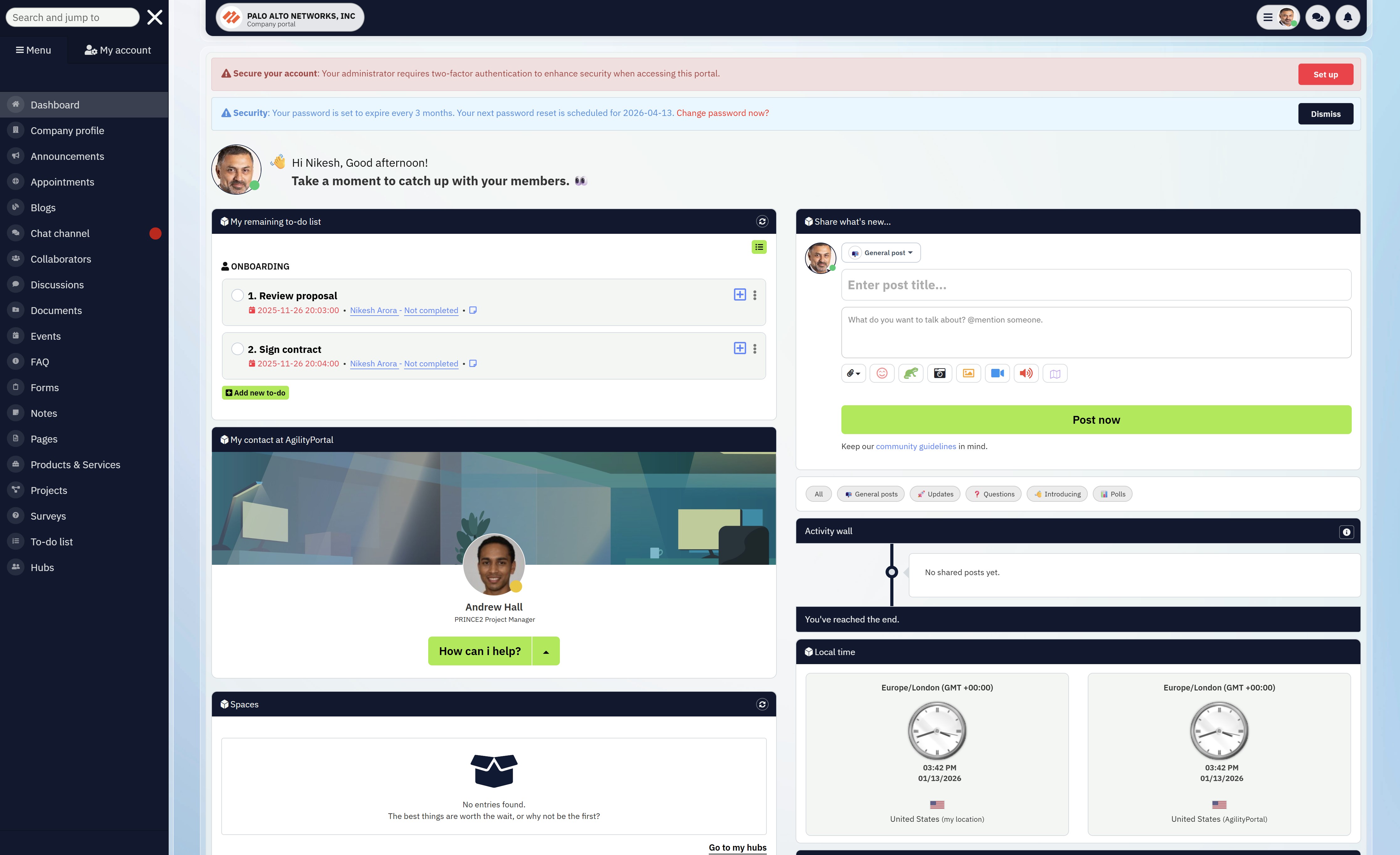Screen dimensions: 1400x855
Task: Refresh the Spaces widget
Action: point(762,704)
